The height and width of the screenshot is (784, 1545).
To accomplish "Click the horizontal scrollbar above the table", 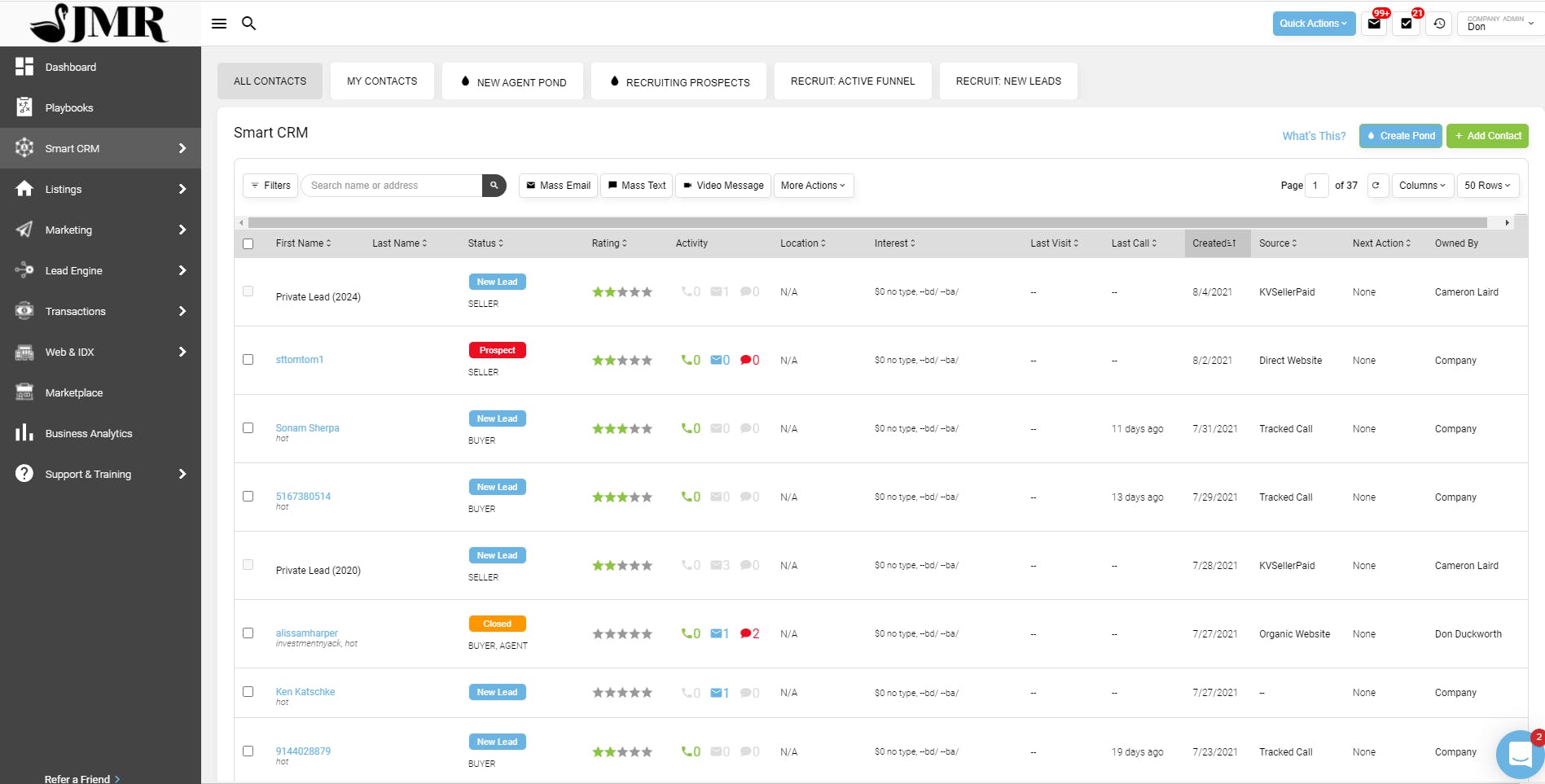I will 867,222.
